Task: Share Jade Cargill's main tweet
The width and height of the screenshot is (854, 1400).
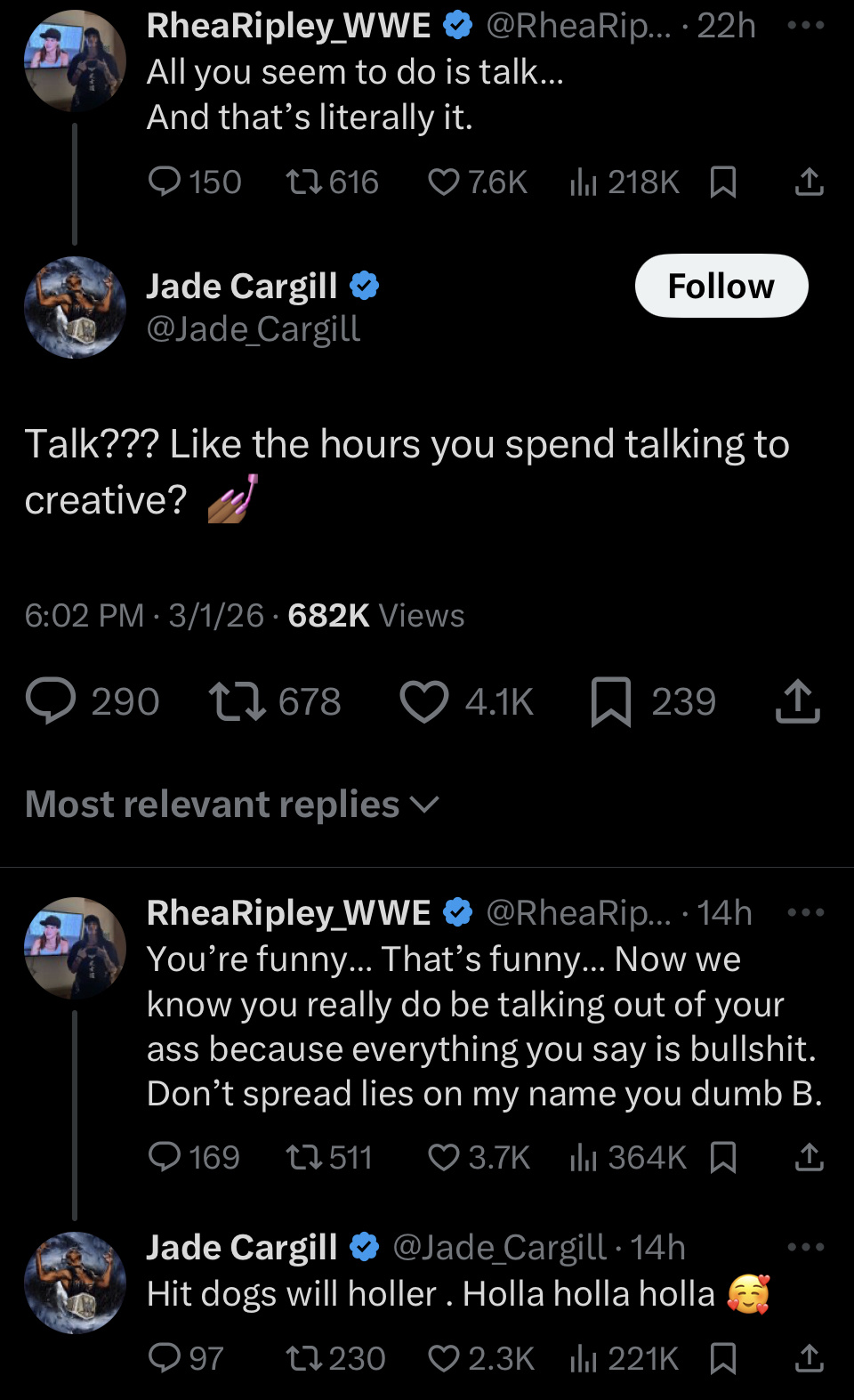Action: [x=797, y=701]
